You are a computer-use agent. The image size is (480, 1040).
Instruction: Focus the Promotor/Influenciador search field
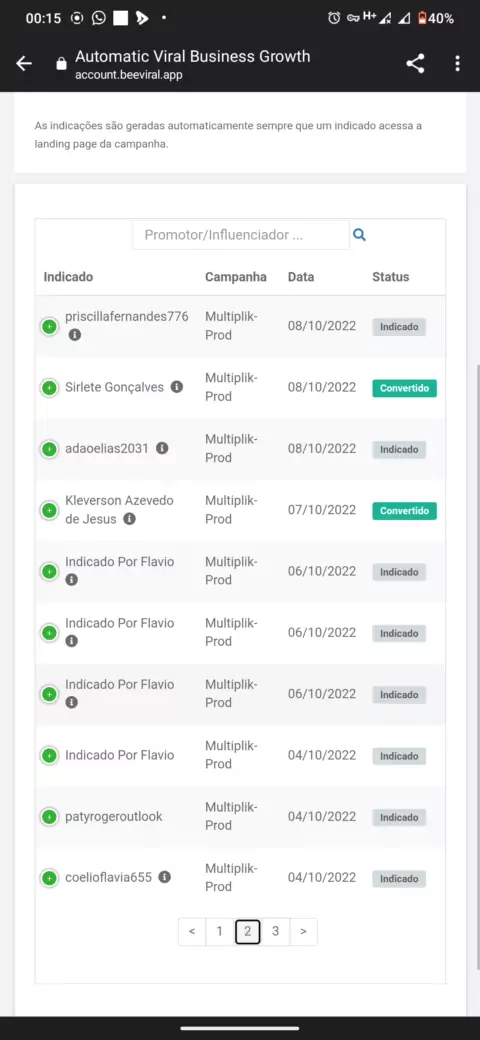click(241, 235)
